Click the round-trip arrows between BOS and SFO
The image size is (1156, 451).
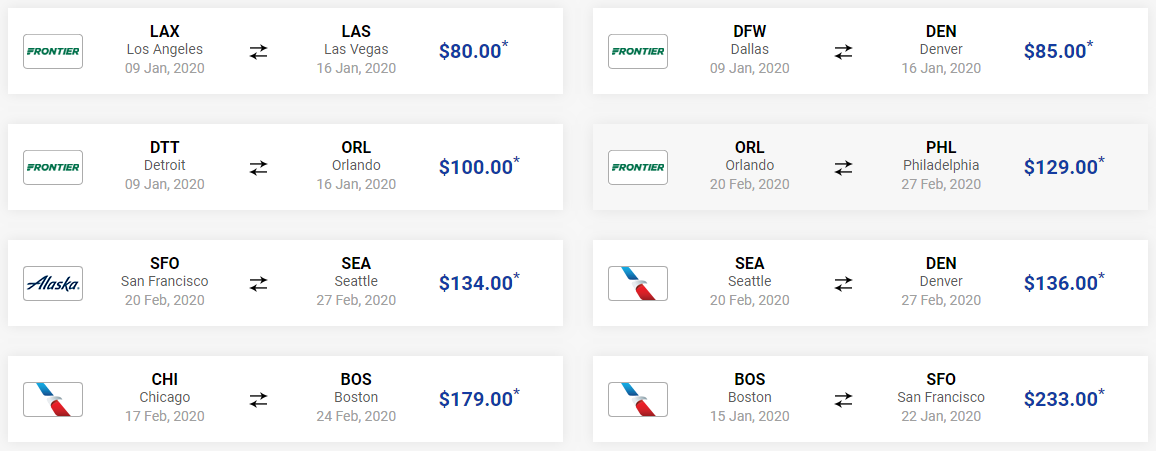843,399
